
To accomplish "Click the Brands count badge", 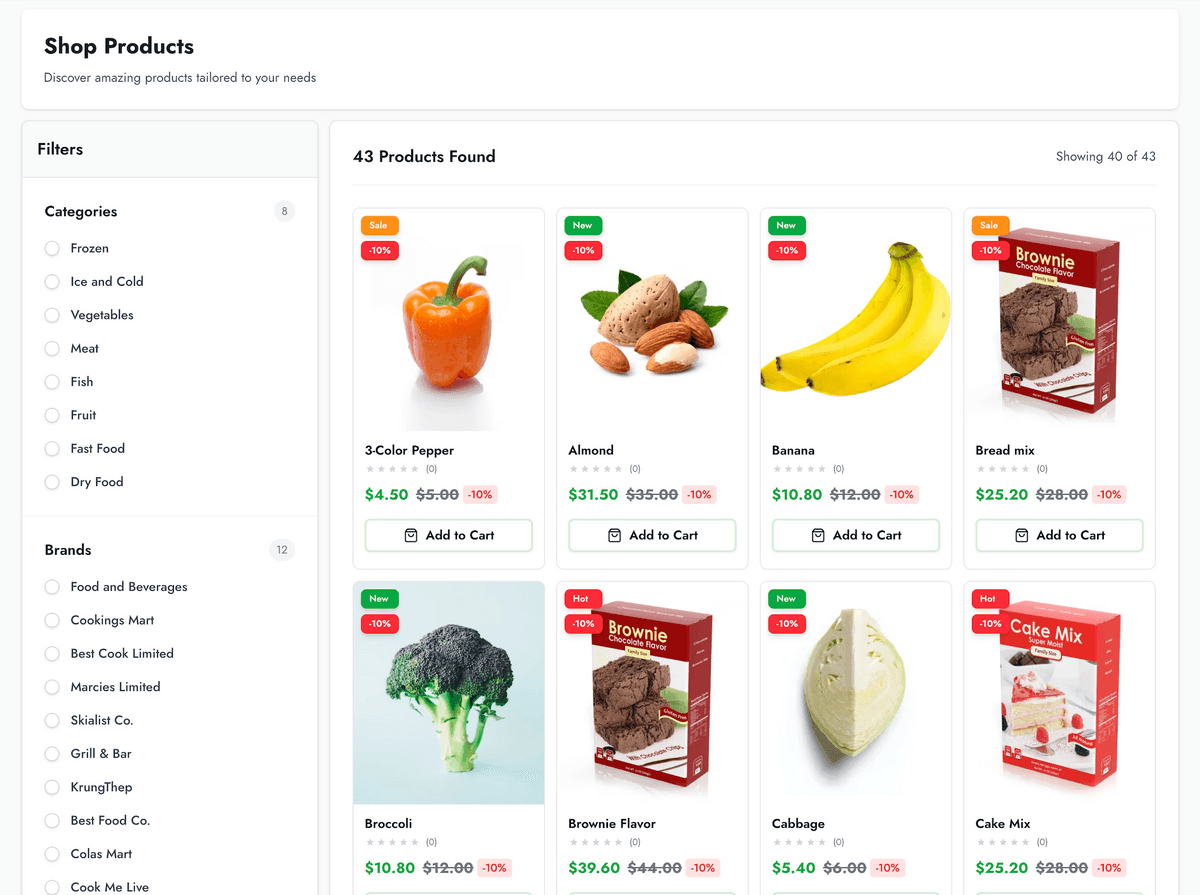I will click(x=282, y=550).
